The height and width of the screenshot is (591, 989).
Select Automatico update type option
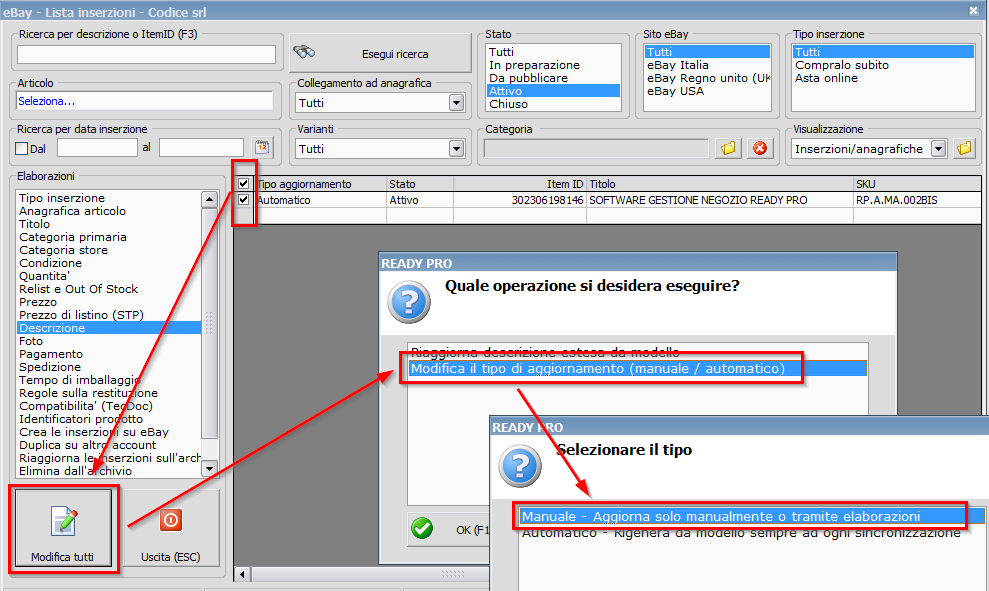click(752, 533)
